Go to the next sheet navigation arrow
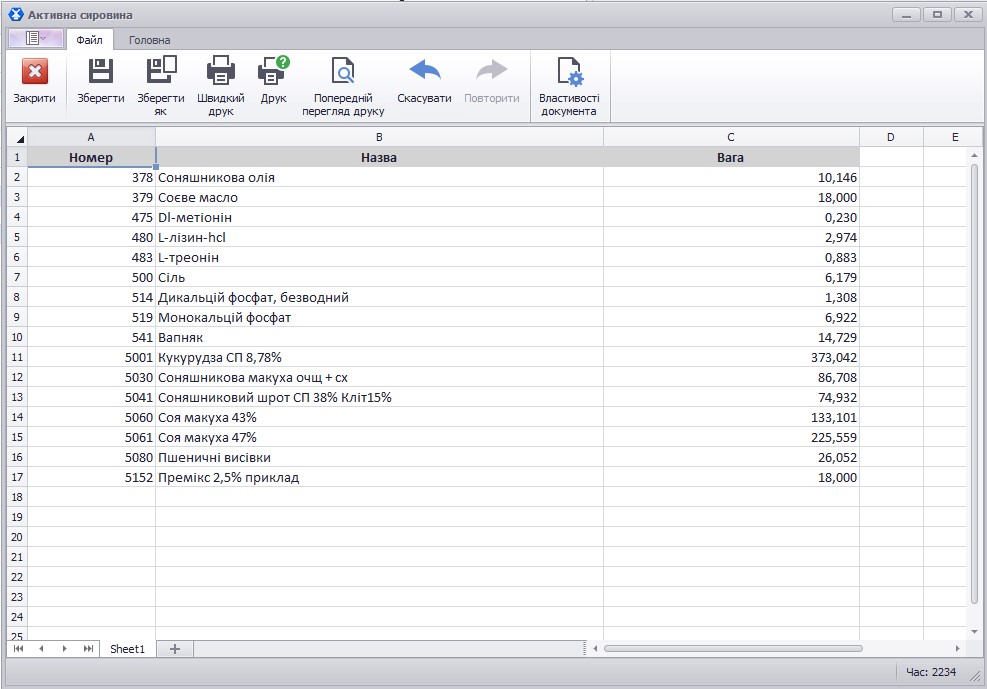987x689 pixels. coord(64,649)
